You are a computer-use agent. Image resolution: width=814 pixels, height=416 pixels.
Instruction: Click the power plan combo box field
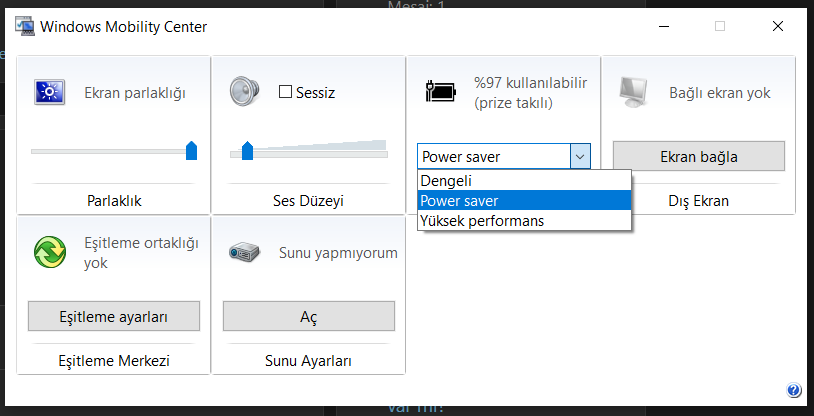[493, 156]
